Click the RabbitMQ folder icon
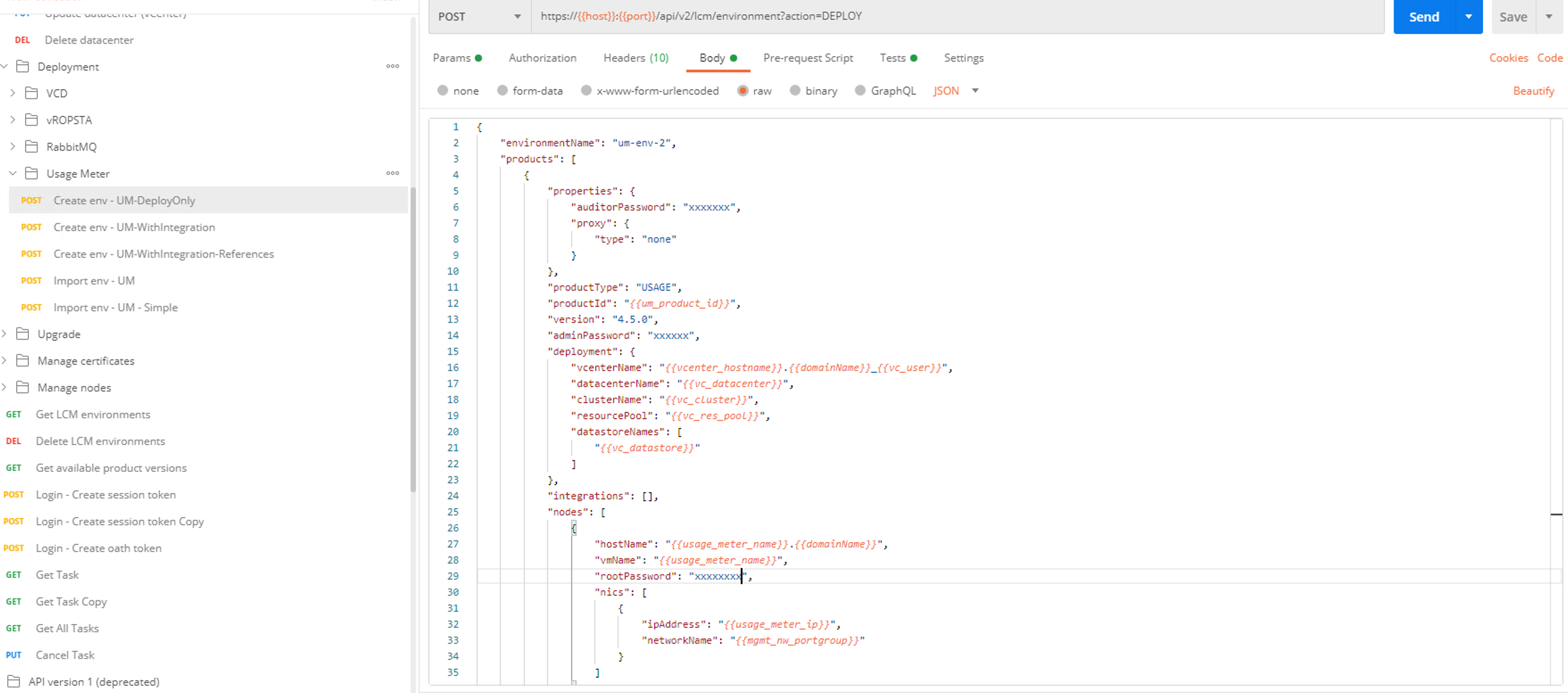 point(31,147)
